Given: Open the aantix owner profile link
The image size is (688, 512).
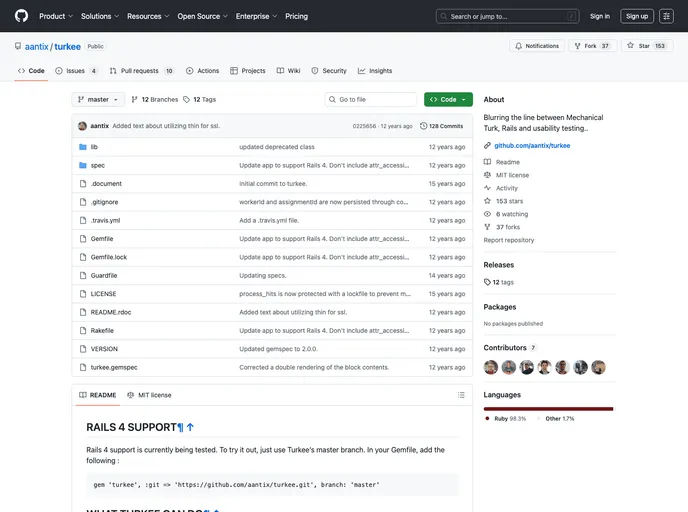Looking at the screenshot, I should coord(36,47).
